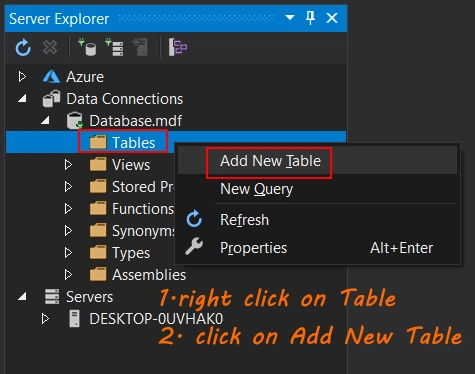Click the Azure logo icon
This screenshot has width=475, height=374.
click(51, 76)
